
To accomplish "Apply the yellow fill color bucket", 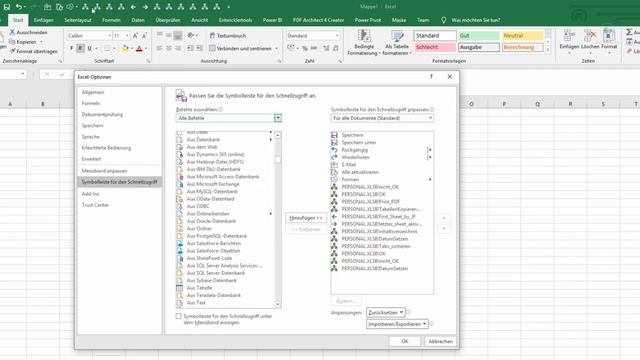I will (125, 49).
